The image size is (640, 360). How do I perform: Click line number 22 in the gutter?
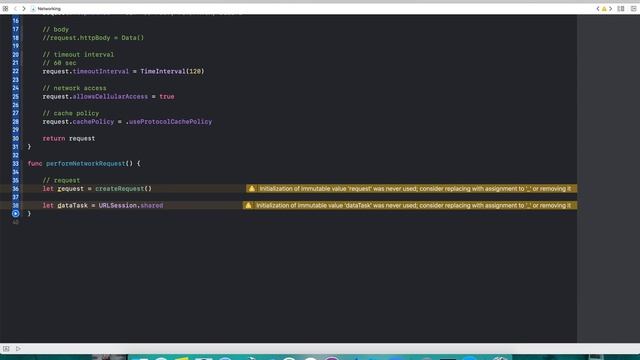16,71
